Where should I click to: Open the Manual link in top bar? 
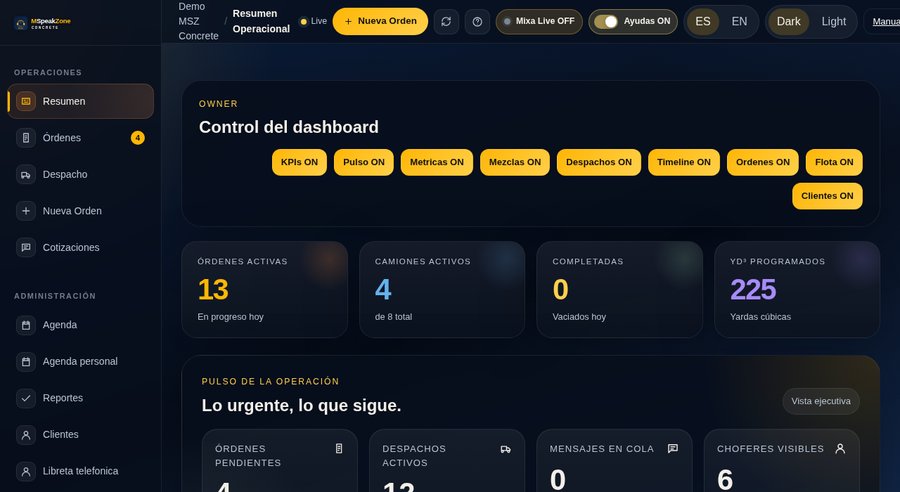[886, 22]
